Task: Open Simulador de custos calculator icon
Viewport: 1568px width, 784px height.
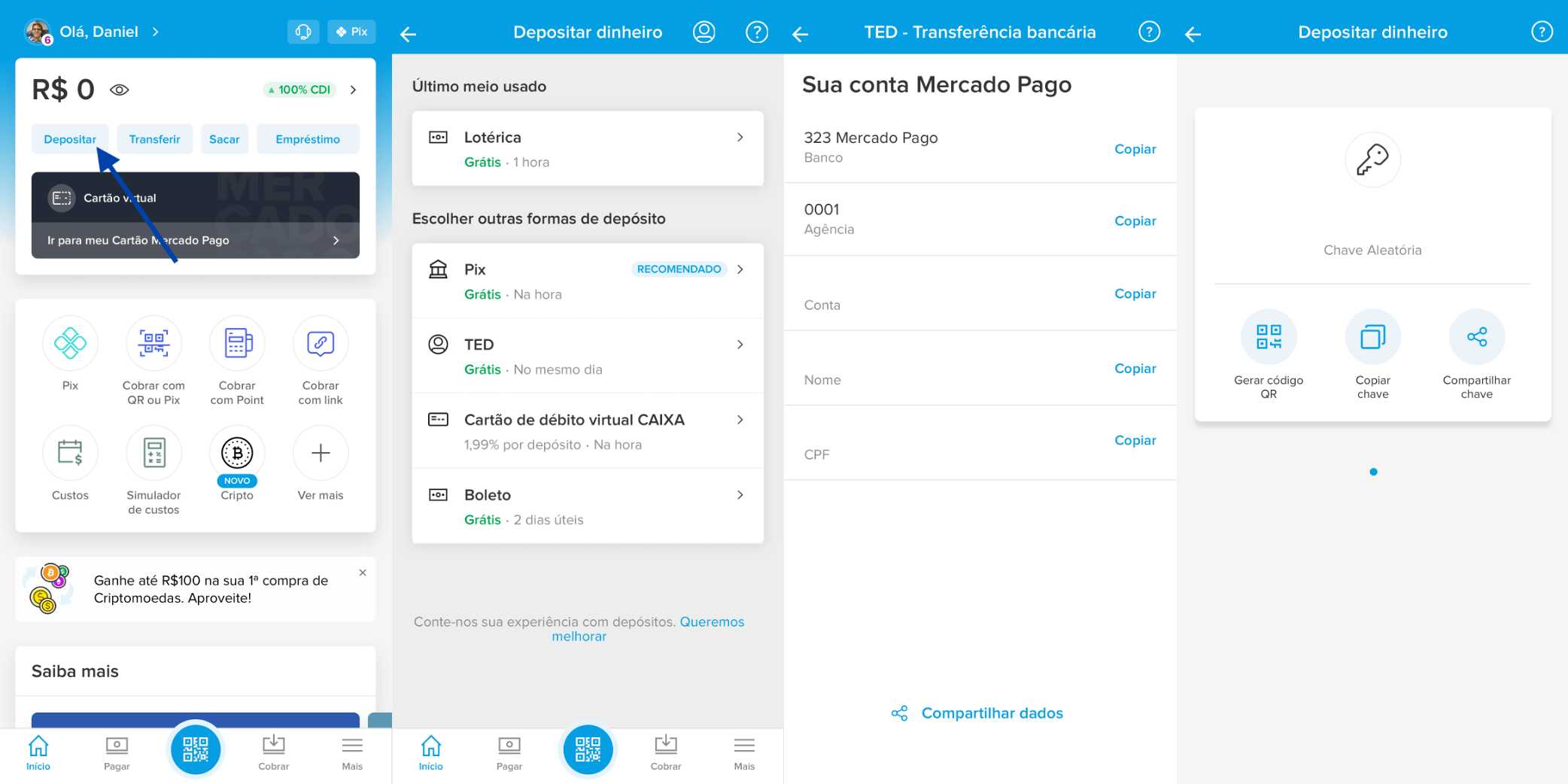Action: click(x=153, y=453)
